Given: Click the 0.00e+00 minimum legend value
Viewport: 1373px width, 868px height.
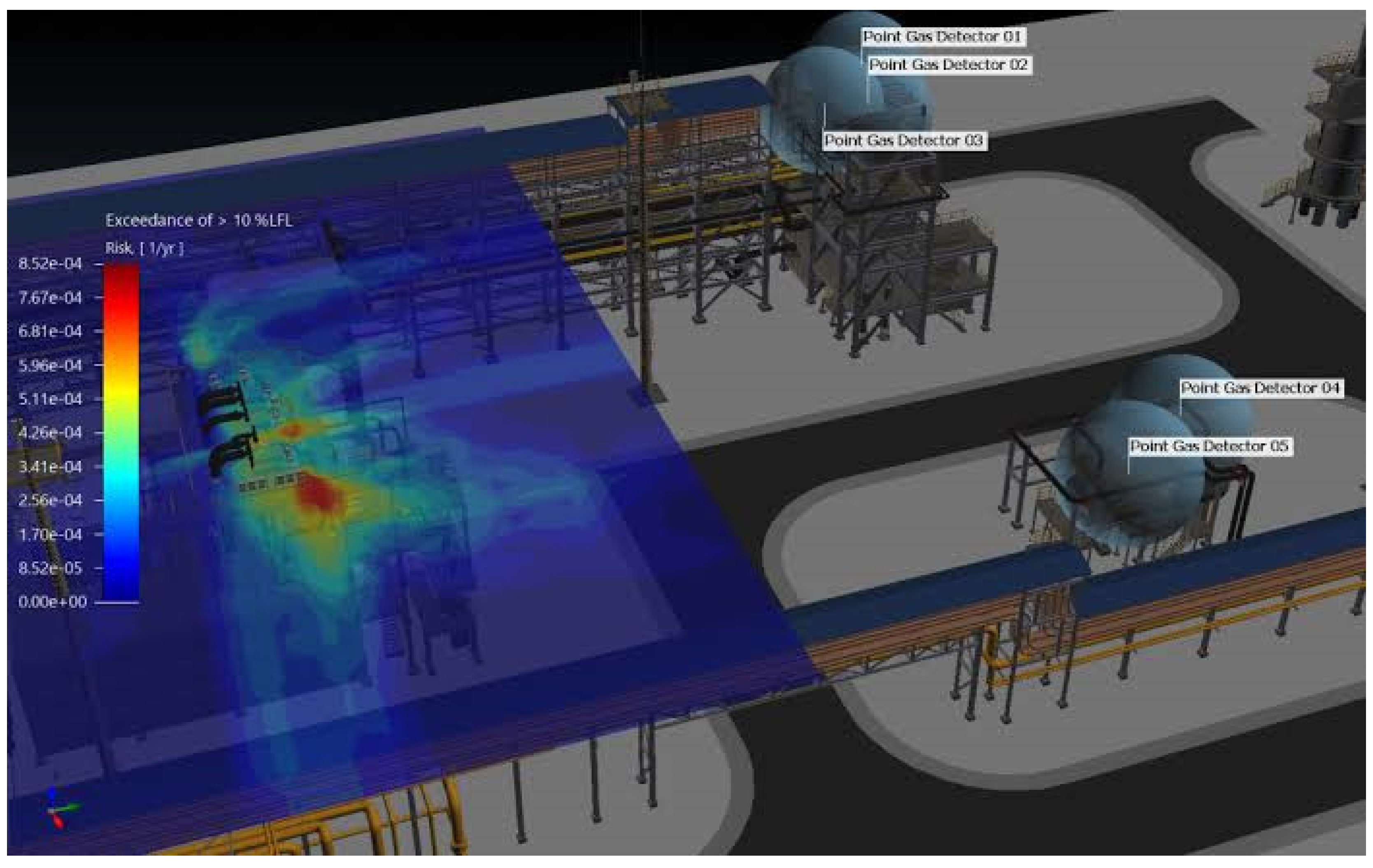Looking at the screenshot, I should pos(52,602).
